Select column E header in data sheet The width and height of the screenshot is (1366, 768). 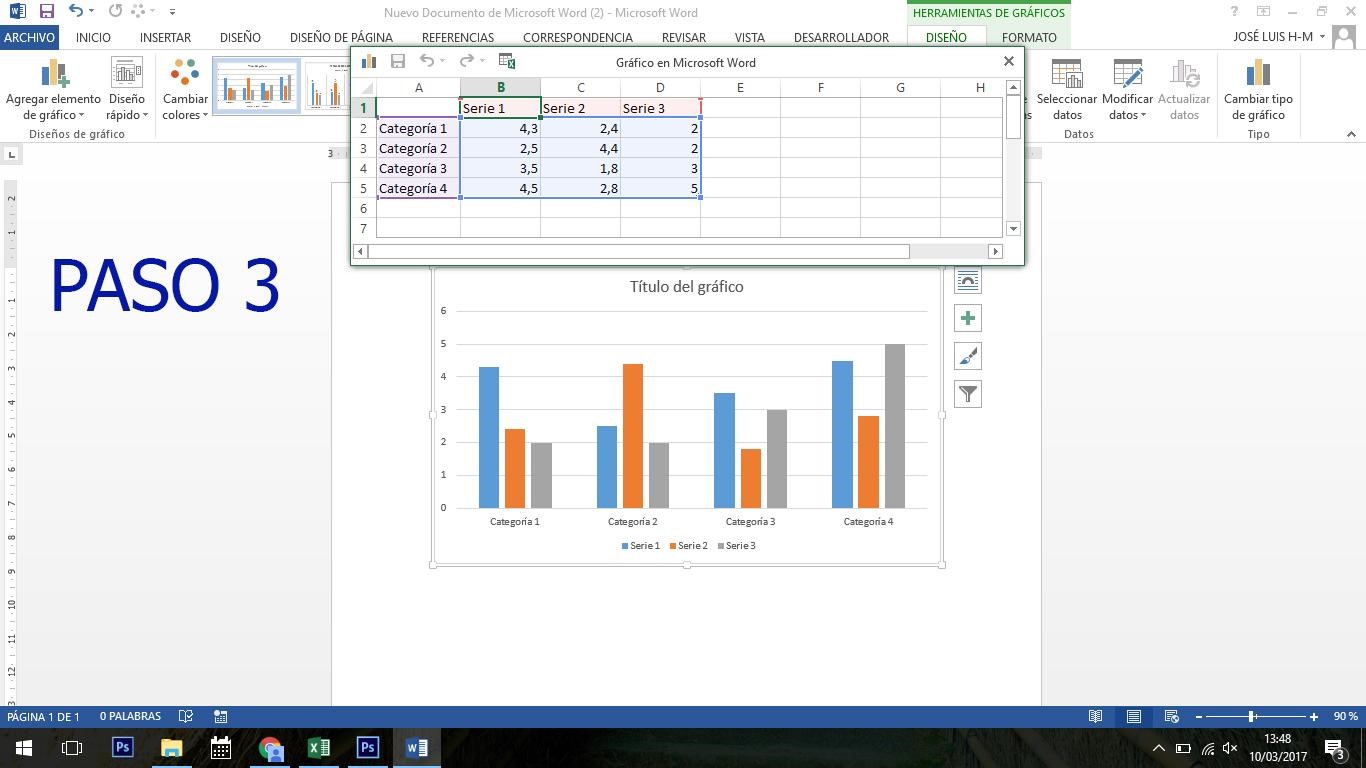740,87
